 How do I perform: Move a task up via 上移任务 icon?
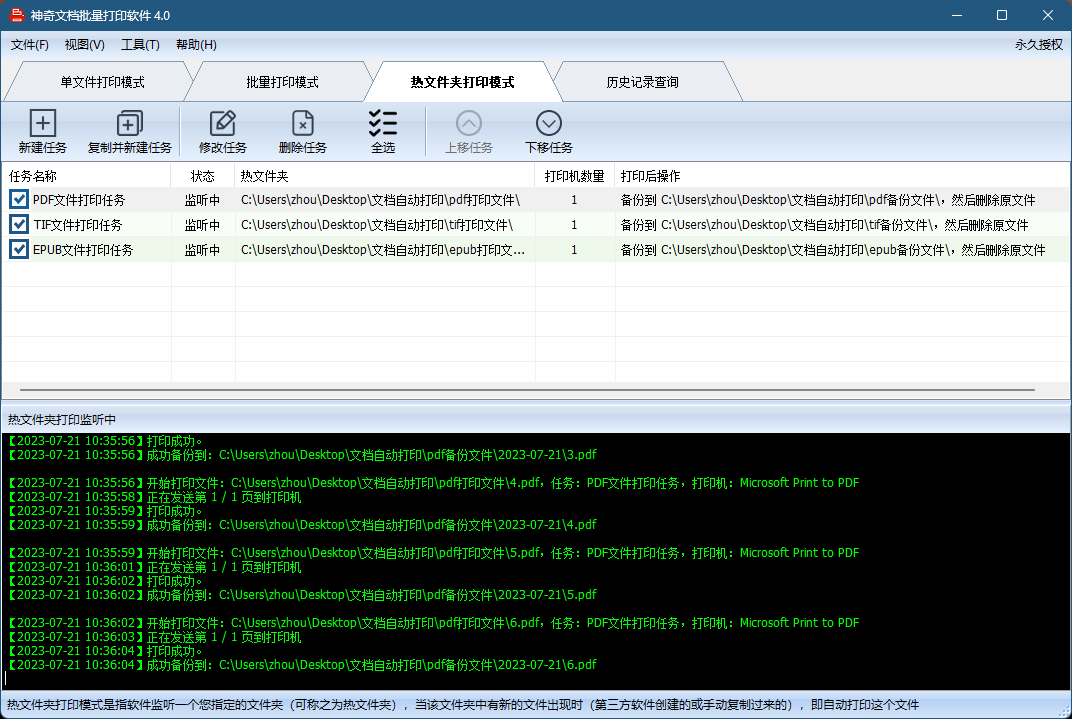[468, 131]
